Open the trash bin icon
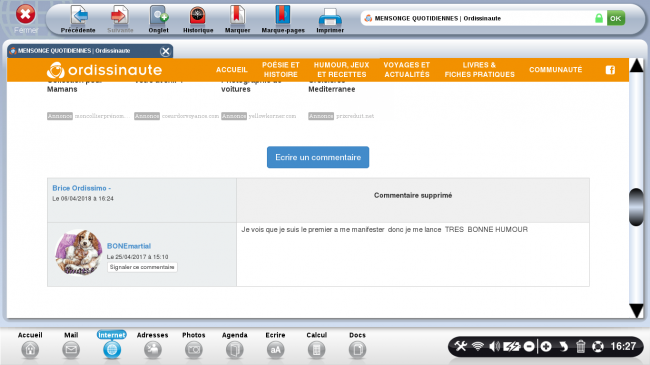The height and width of the screenshot is (365, 650). click(x=580, y=346)
